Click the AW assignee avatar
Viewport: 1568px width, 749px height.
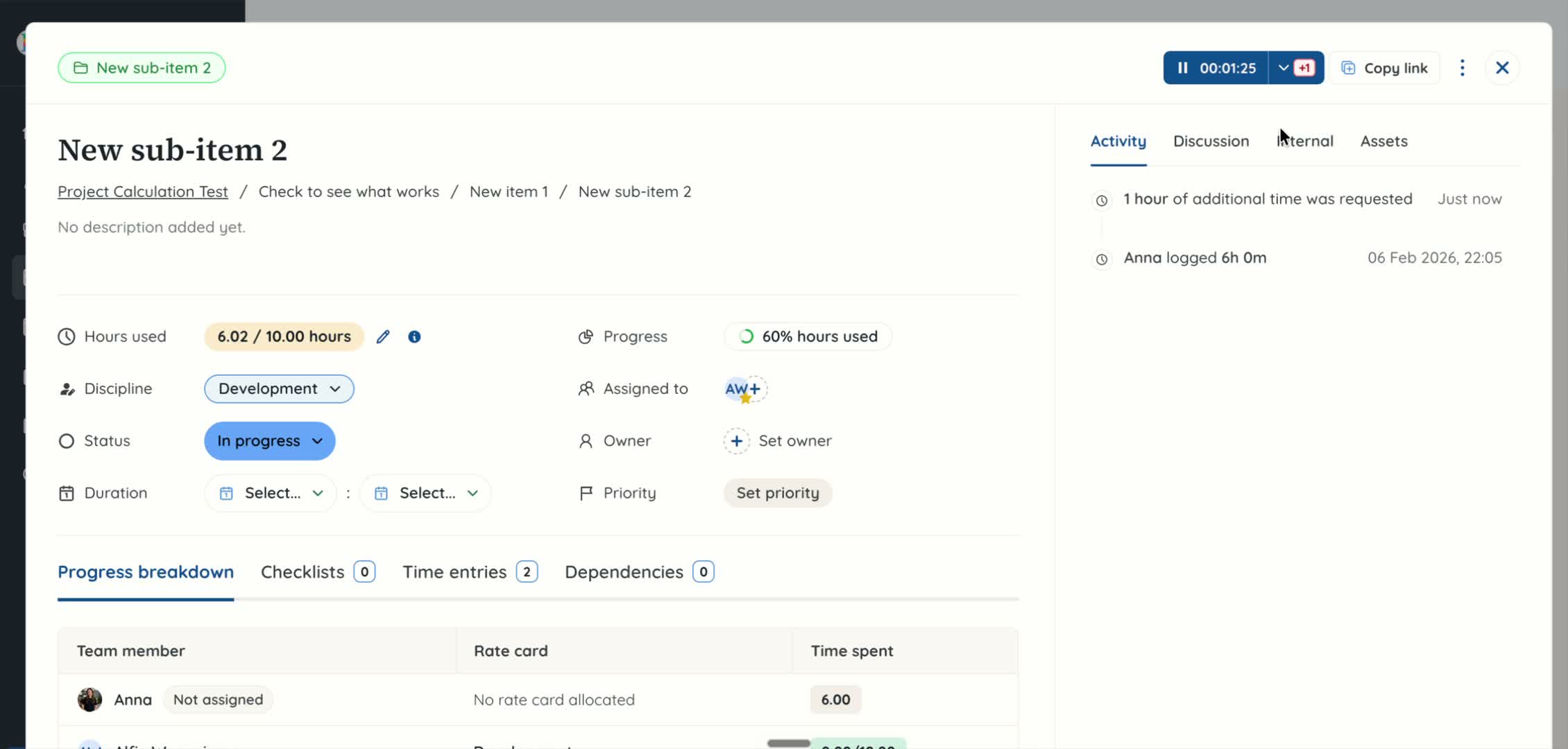(x=736, y=389)
